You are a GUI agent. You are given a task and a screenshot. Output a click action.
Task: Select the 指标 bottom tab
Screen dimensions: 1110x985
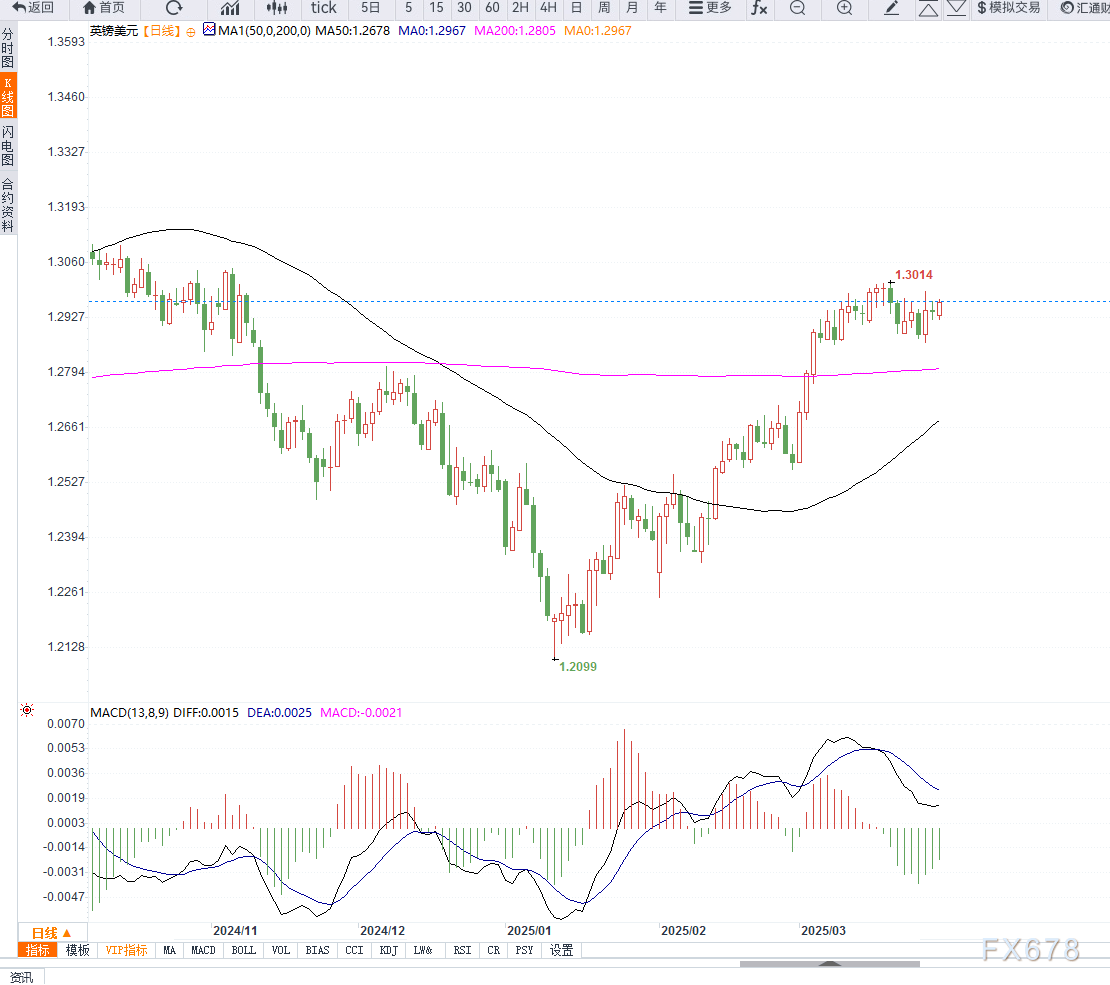click(x=38, y=950)
